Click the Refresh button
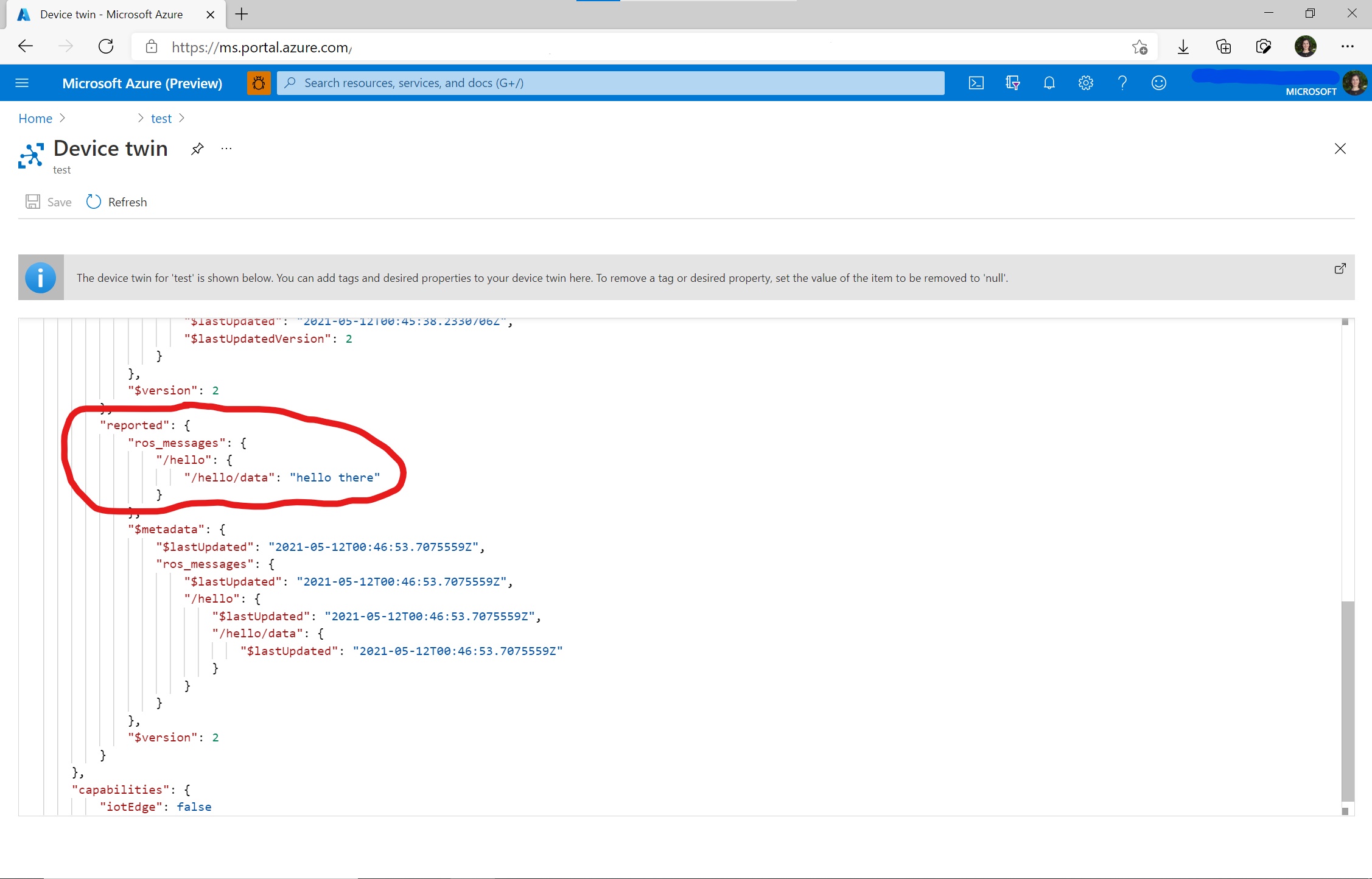 click(x=117, y=202)
